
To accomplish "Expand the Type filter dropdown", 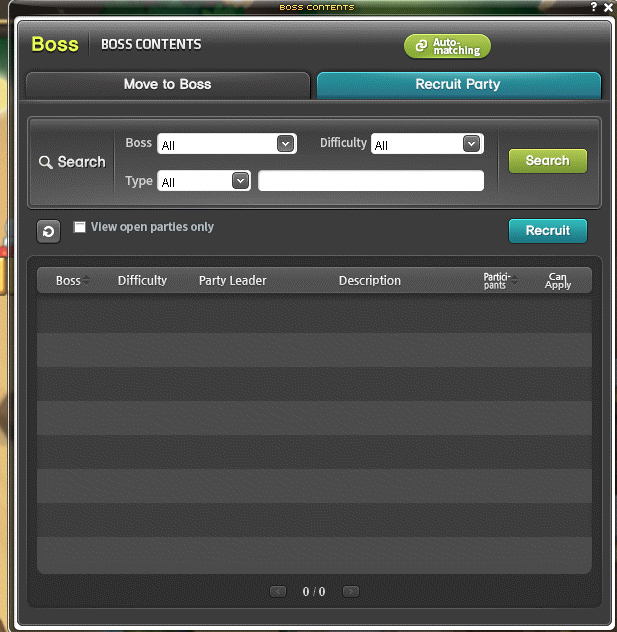I will [x=204, y=181].
